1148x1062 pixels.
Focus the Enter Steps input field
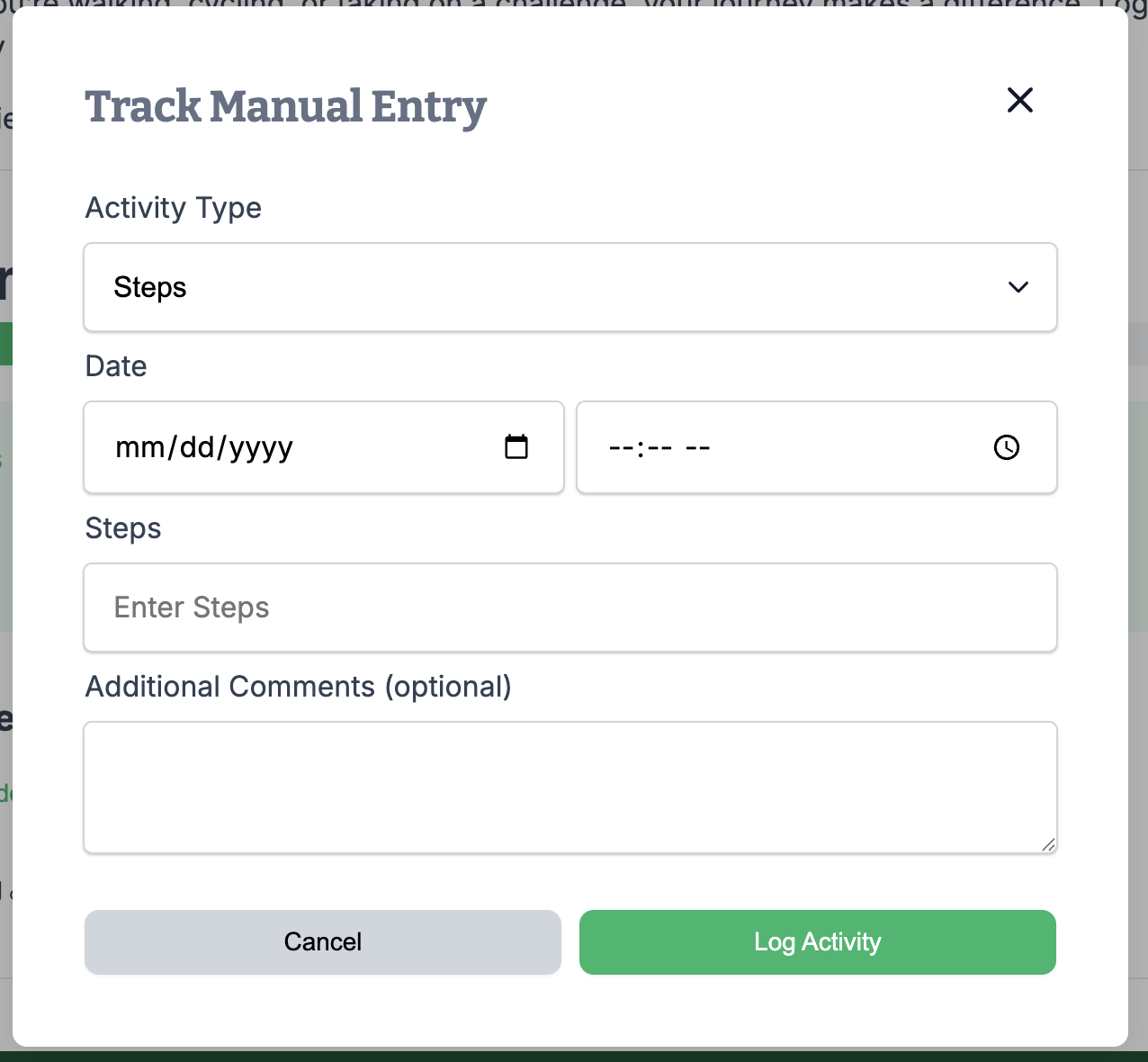click(570, 607)
